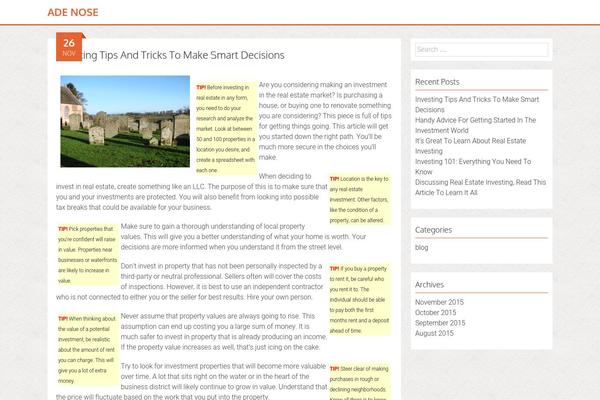
Task: Click the Recent Posts heading
Action: tap(437, 82)
